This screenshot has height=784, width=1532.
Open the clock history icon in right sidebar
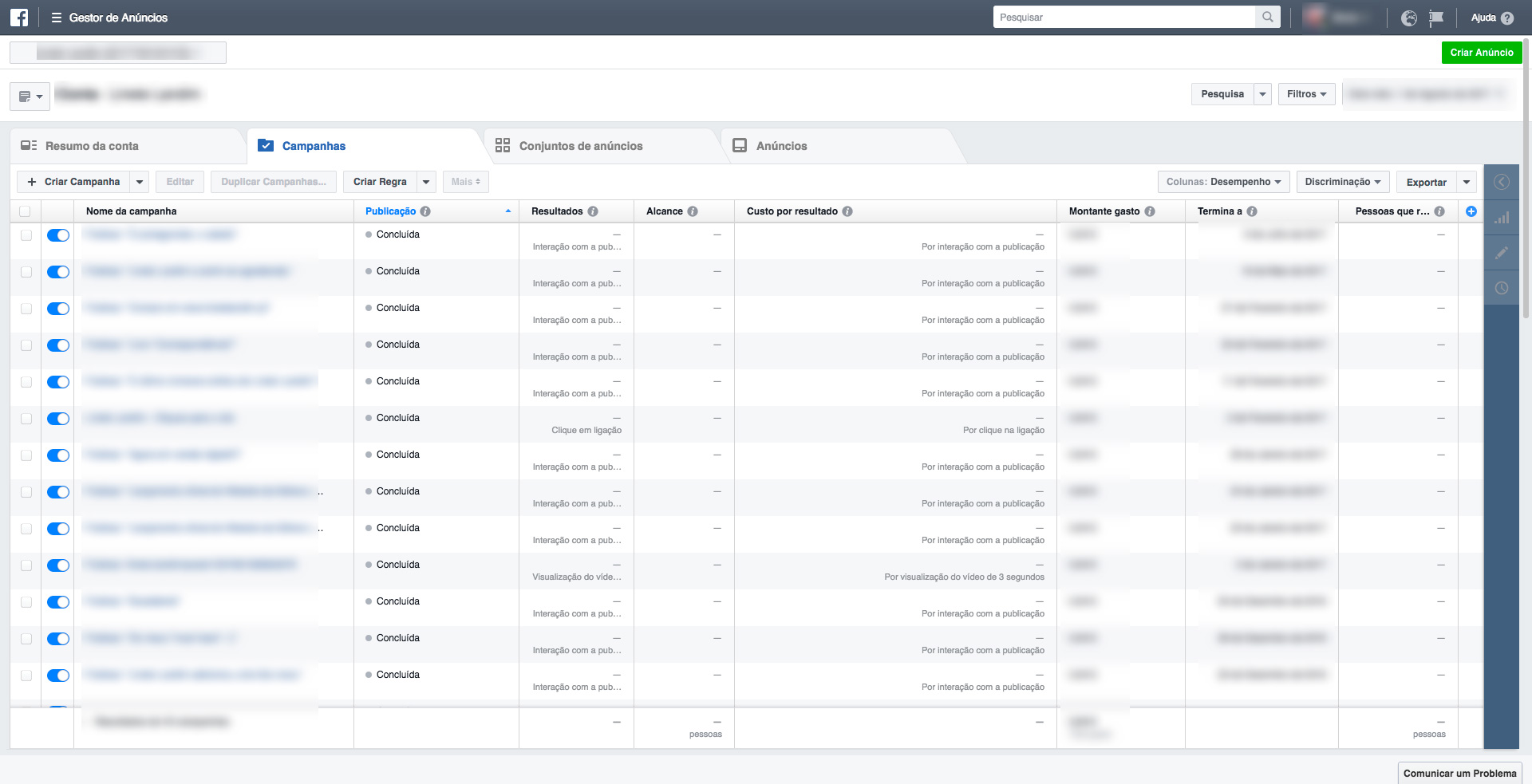pos(1502,288)
